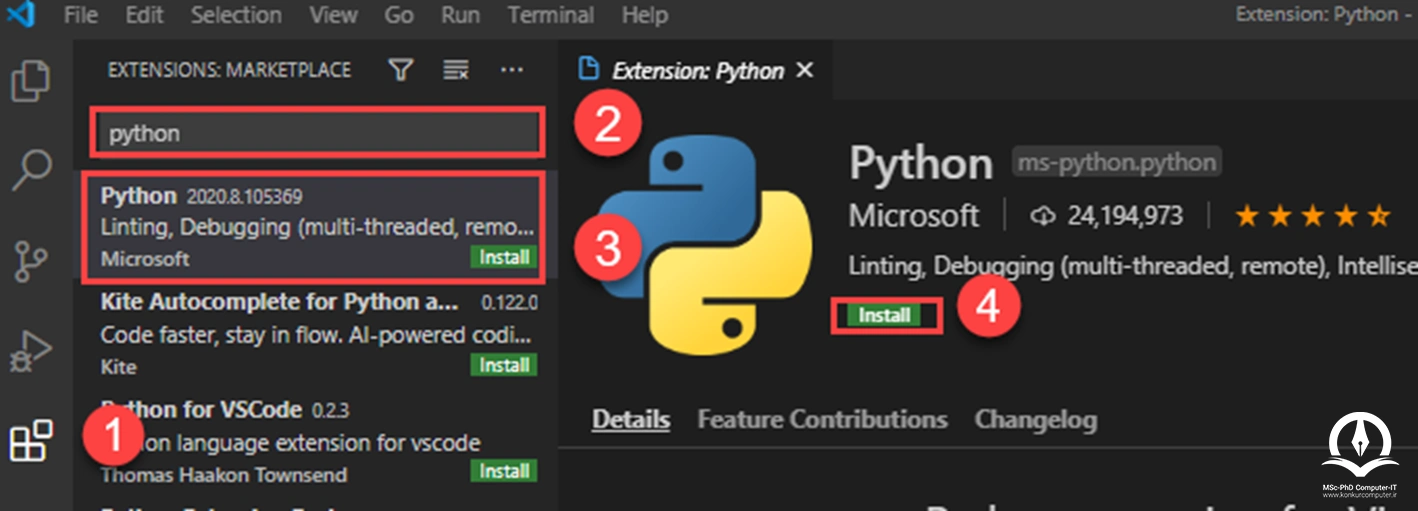The image size is (1418, 511).
Task: Open the Help menu
Action: click(x=644, y=16)
